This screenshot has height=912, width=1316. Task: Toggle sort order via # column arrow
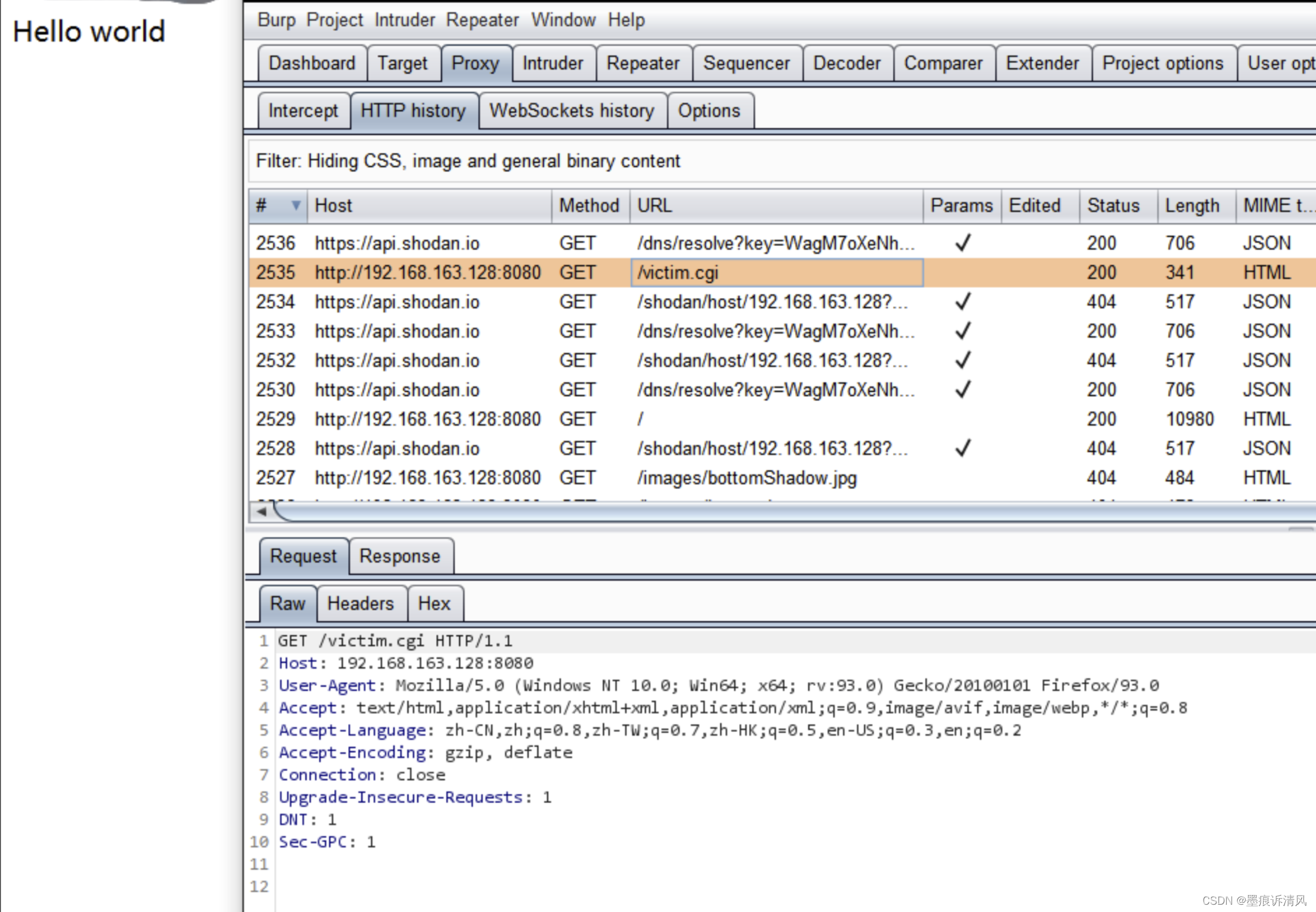pyautogui.click(x=296, y=205)
